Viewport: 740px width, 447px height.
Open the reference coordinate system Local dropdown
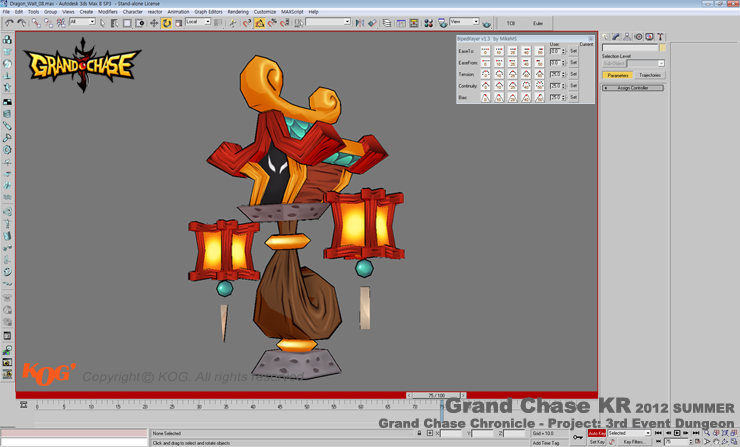tap(197, 22)
